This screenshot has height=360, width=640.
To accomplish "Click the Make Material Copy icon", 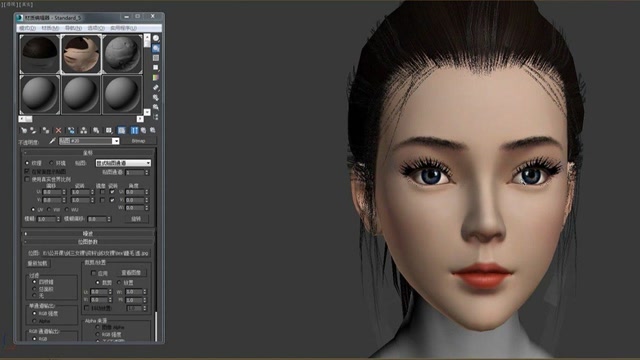I will (71, 131).
